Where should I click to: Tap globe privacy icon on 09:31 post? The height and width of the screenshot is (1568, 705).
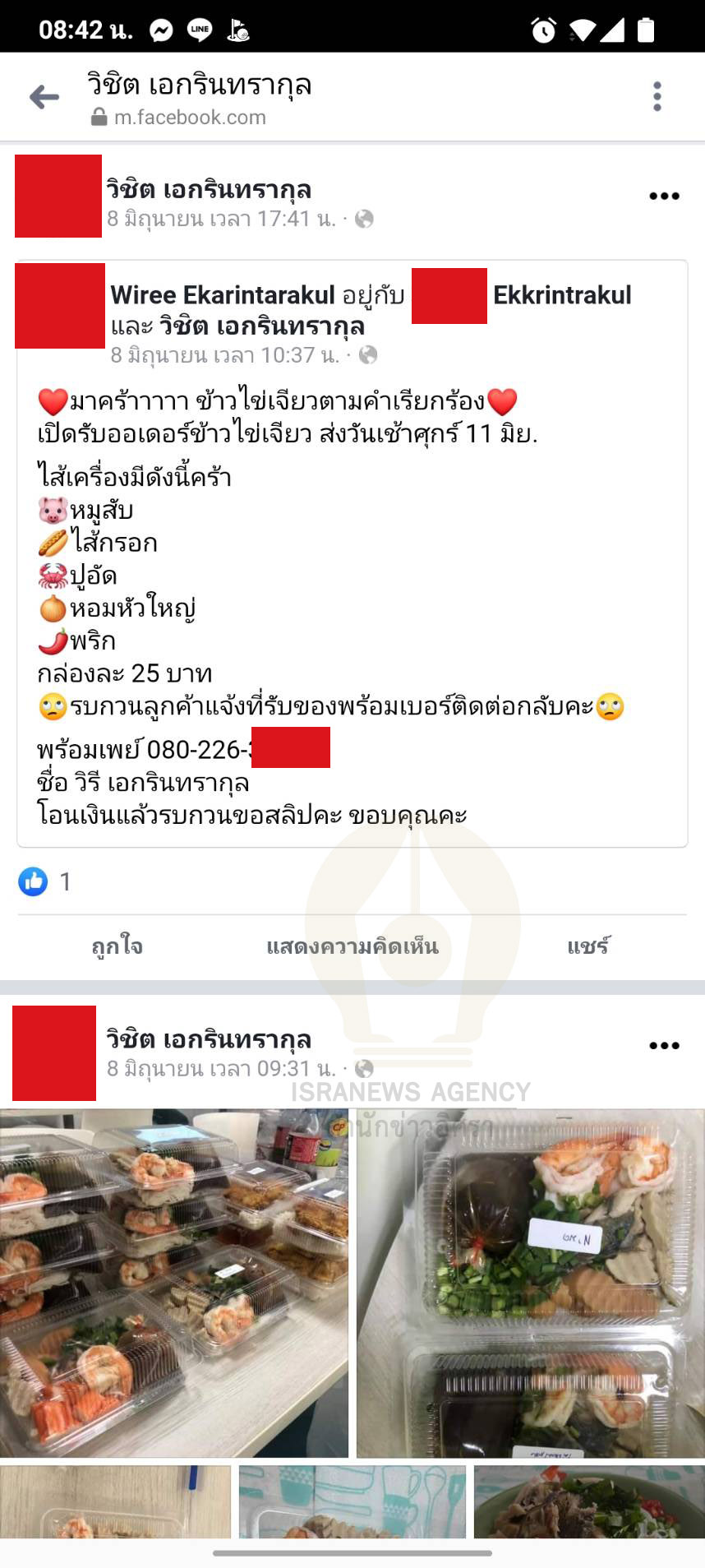click(364, 1068)
